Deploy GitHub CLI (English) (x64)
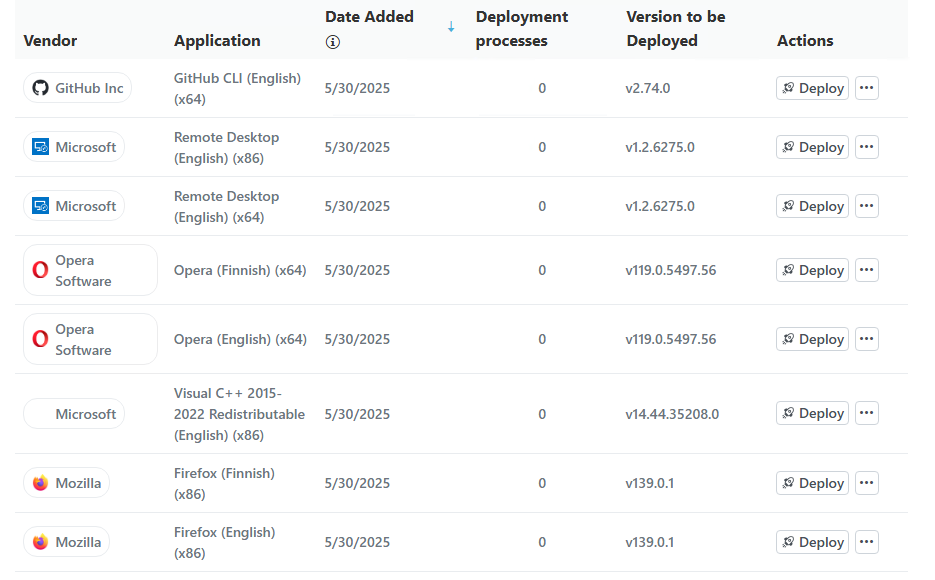 [x=812, y=88]
